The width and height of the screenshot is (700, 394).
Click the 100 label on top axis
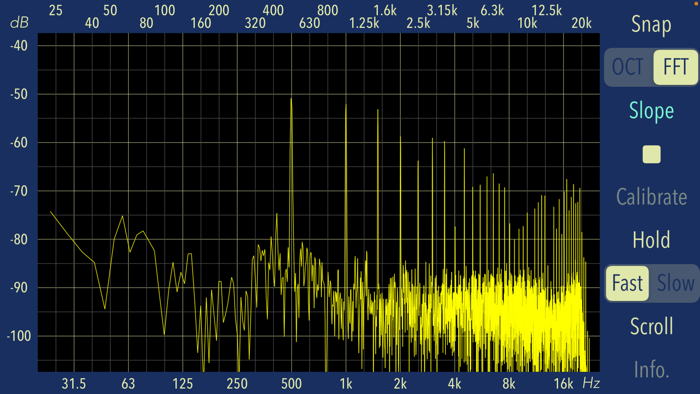(165, 10)
